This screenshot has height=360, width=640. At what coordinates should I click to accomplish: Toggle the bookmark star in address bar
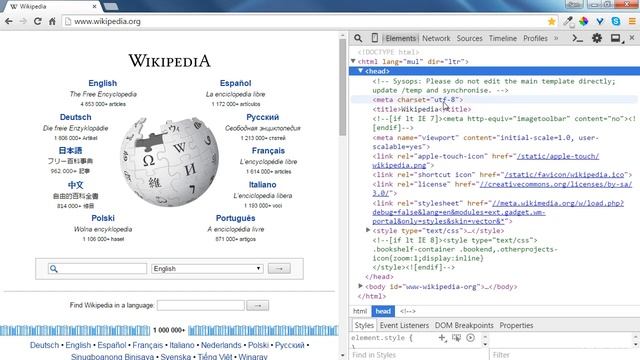(x=551, y=21)
